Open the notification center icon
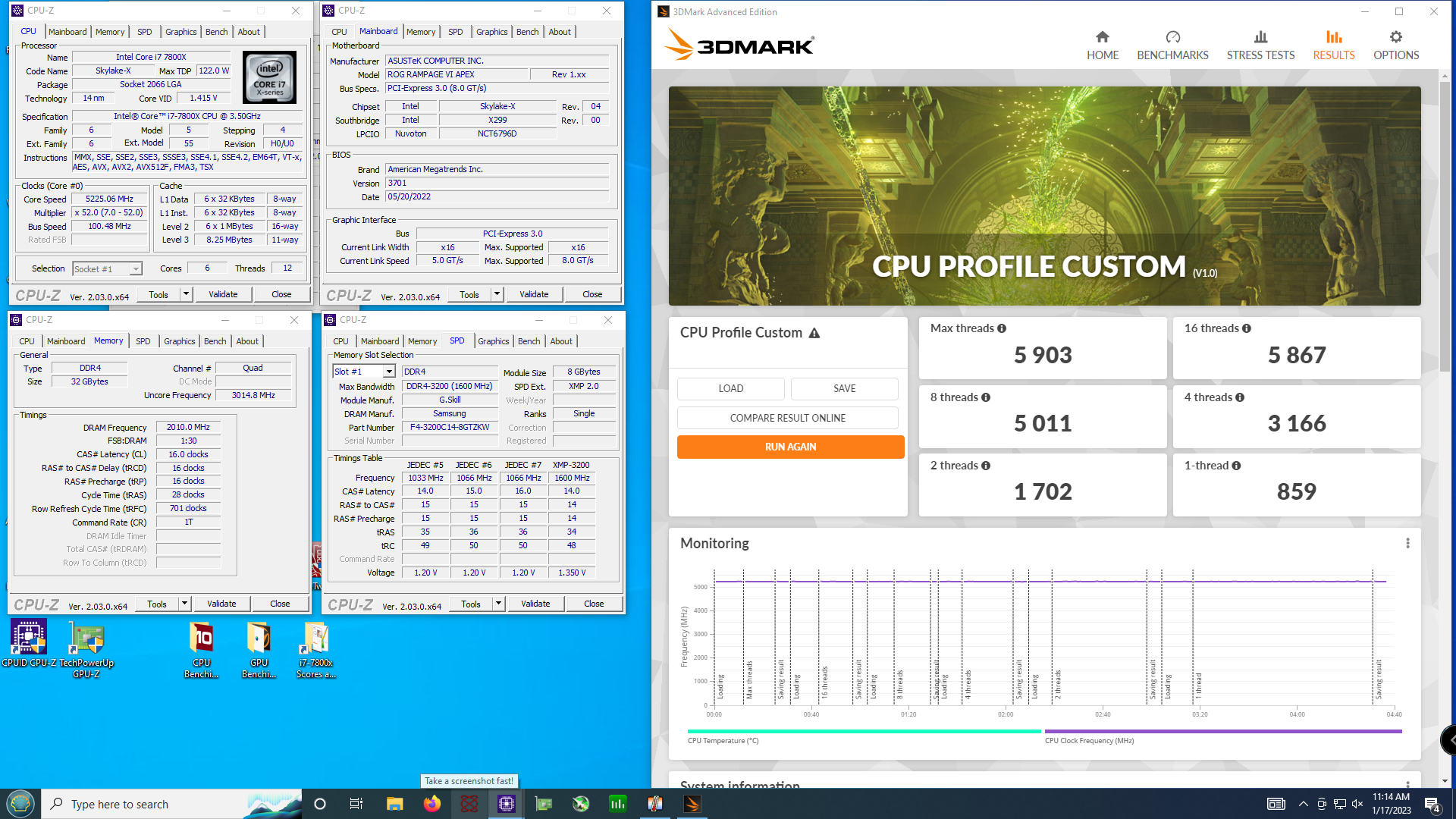1456x819 pixels. click(x=1432, y=805)
